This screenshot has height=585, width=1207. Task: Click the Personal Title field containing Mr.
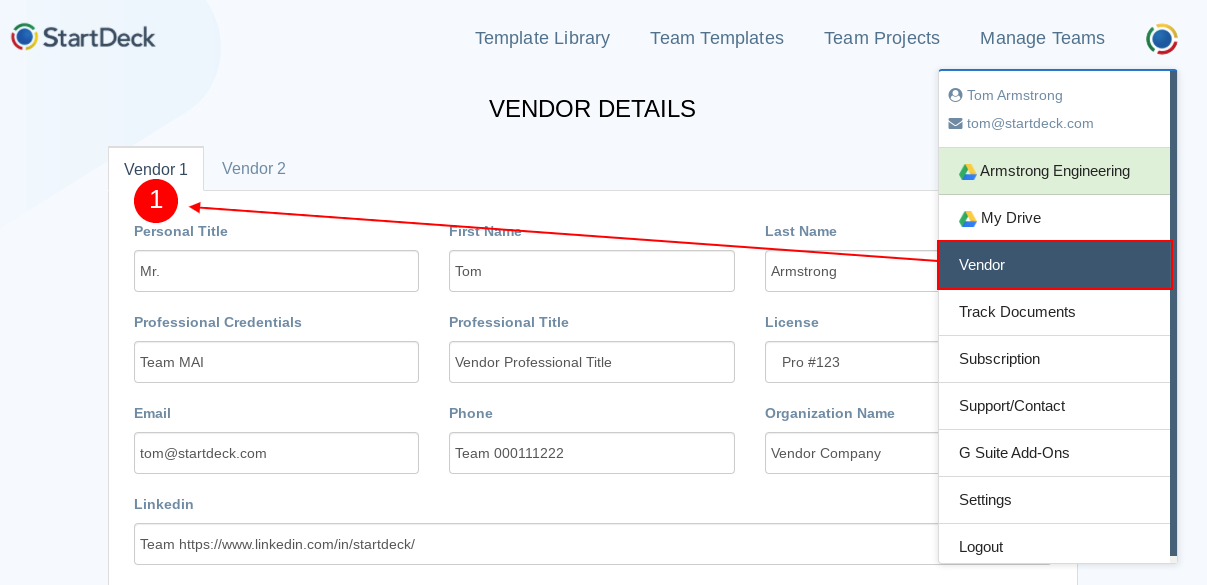pyautogui.click(x=276, y=271)
